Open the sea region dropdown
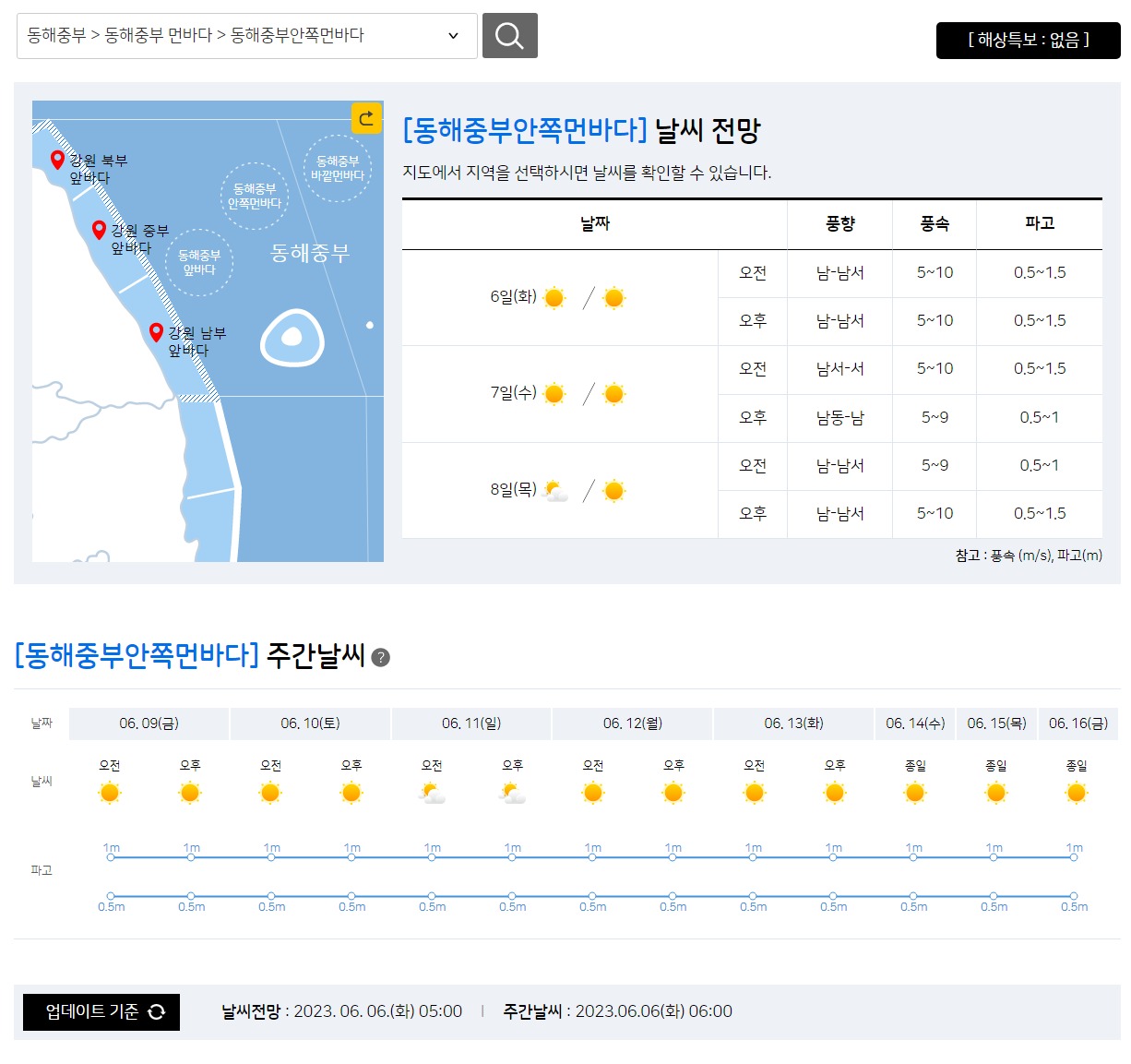 click(x=247, y=36)
